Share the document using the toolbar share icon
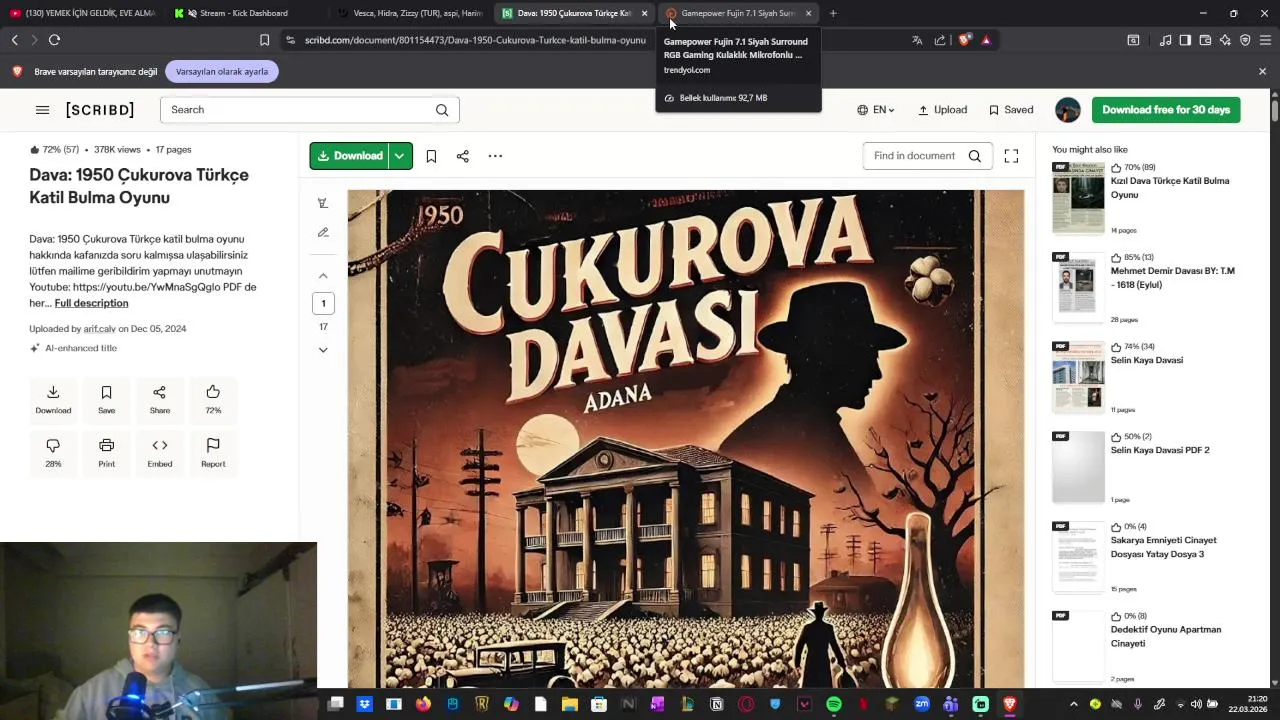This screenshot has height=720, width=1280. click(462, 156)
